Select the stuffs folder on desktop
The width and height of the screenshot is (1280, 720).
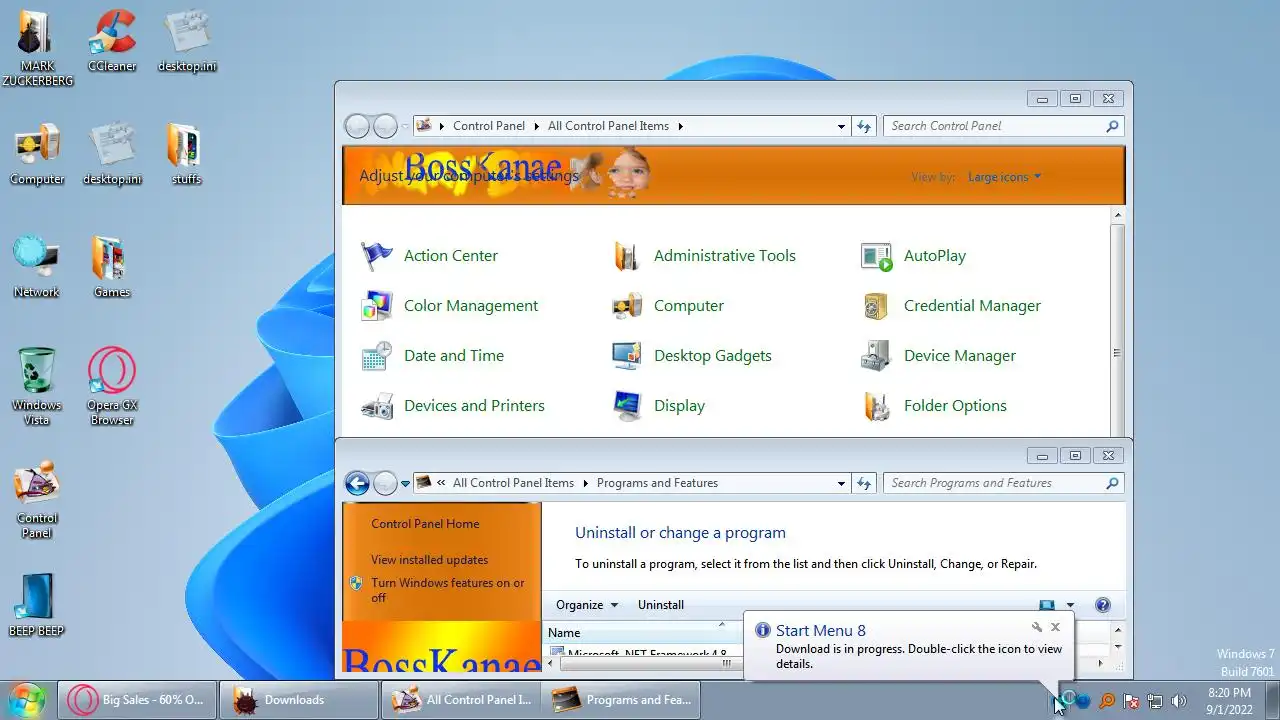[186, 154]
